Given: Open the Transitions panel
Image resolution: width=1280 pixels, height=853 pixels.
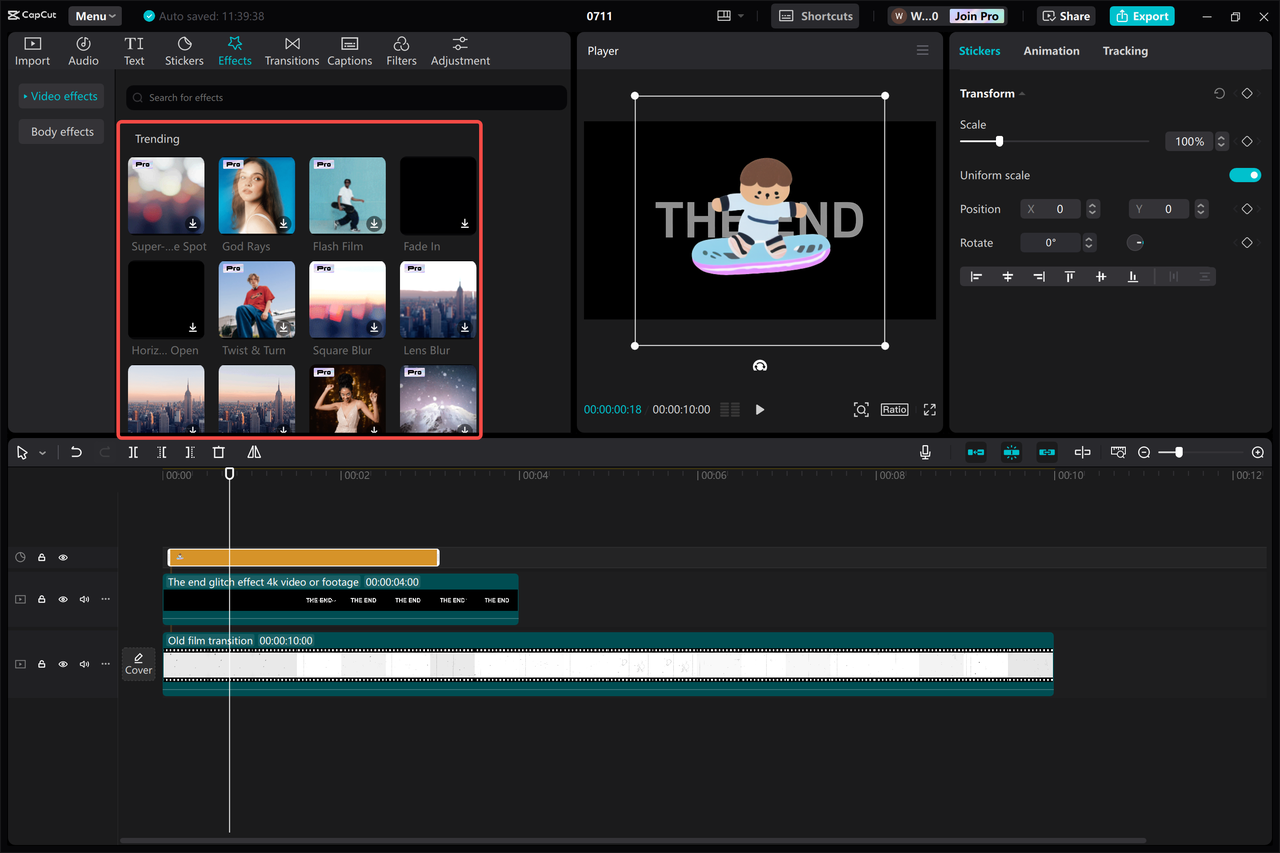Looking at the screenshot, I should point(292,51).
